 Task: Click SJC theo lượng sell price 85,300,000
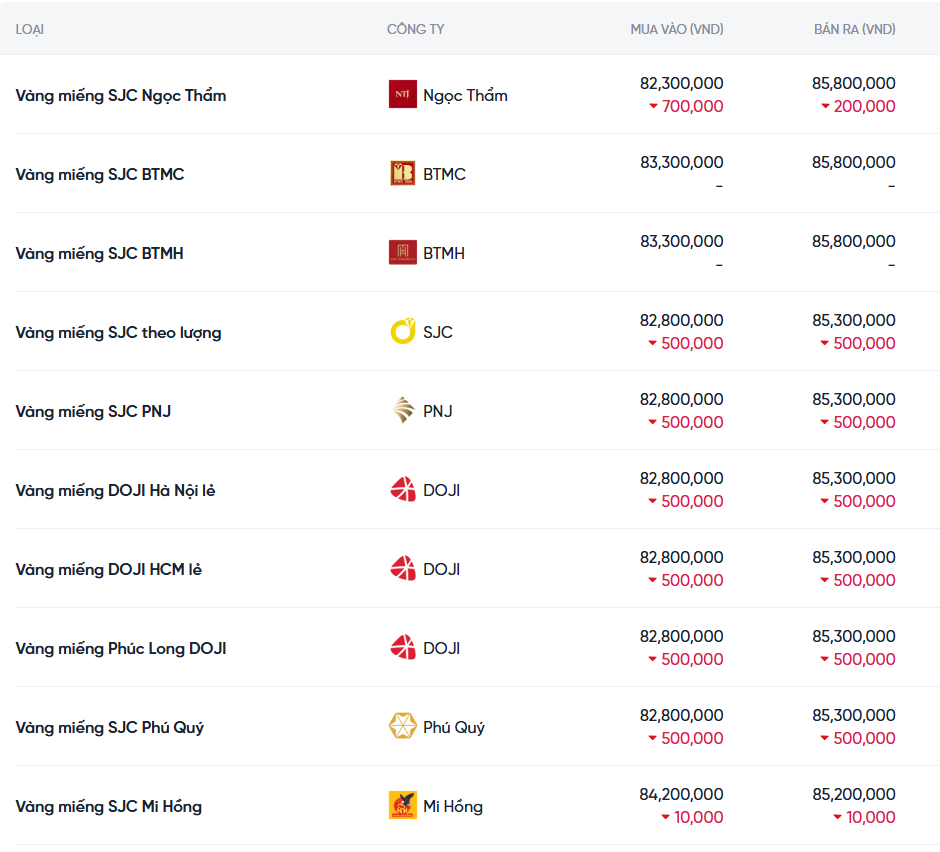tap(854, 321)
